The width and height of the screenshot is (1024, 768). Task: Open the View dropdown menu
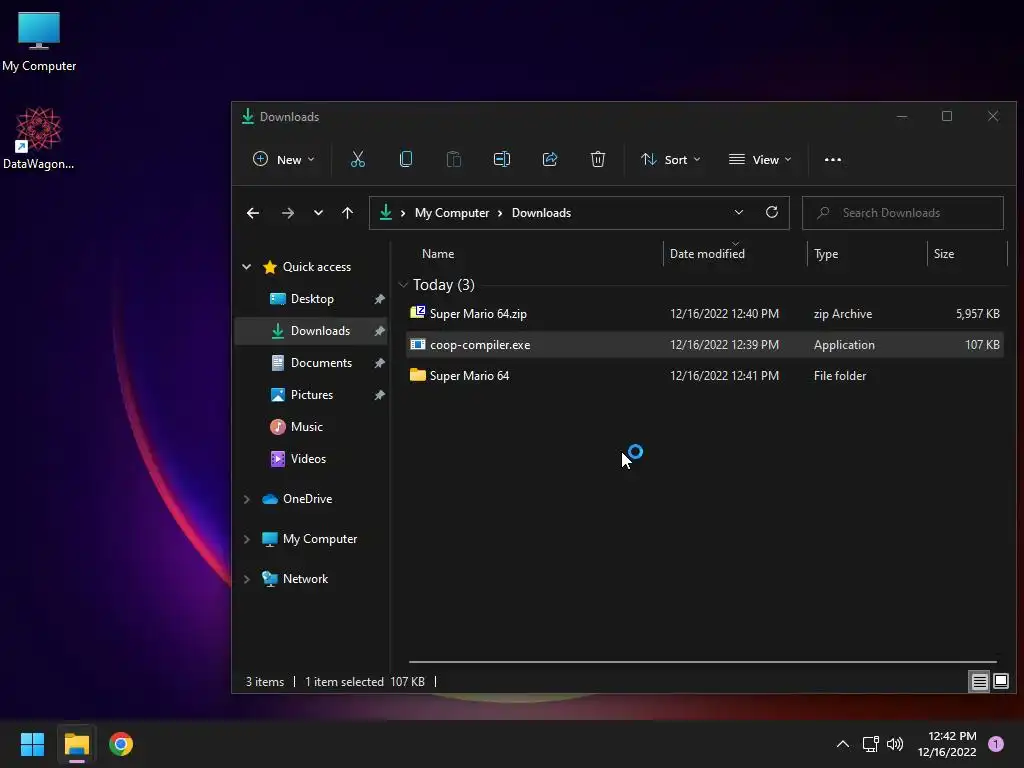tap(760, 159)
